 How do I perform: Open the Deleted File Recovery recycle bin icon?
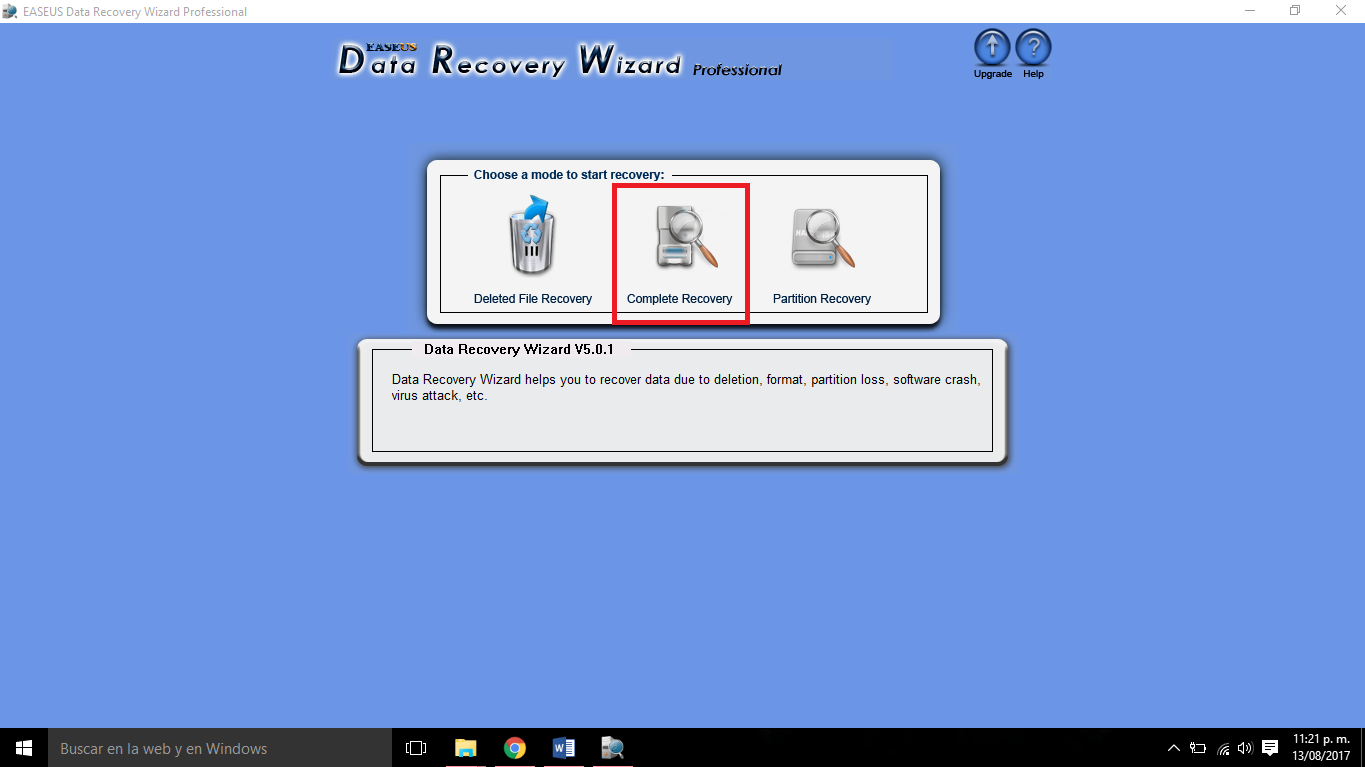click(x=533, y=236)
